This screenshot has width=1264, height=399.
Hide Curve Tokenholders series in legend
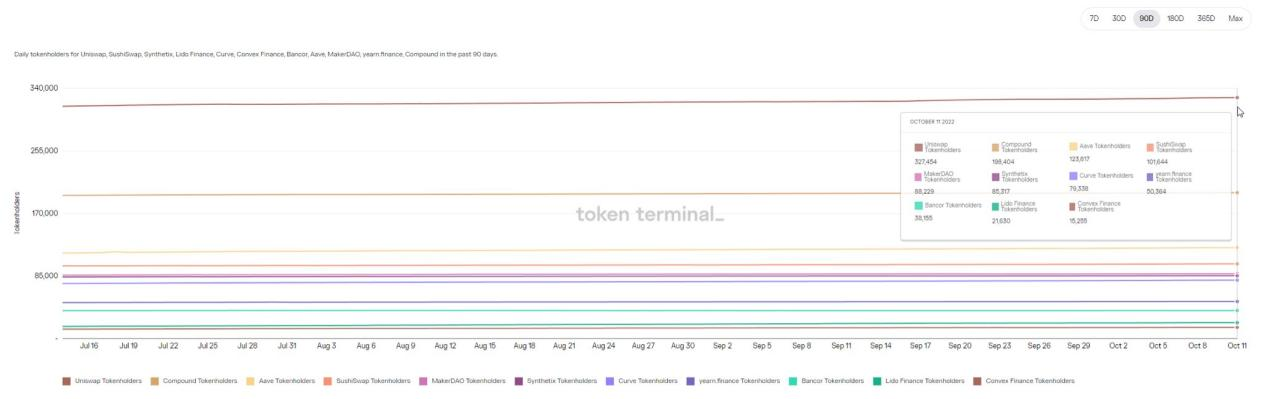(x=642, y=380)
